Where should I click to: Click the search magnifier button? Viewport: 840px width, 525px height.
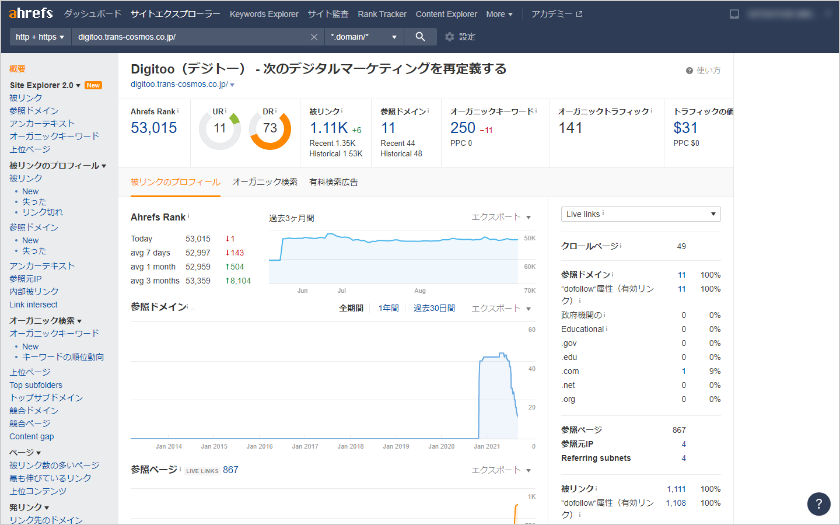420,36
